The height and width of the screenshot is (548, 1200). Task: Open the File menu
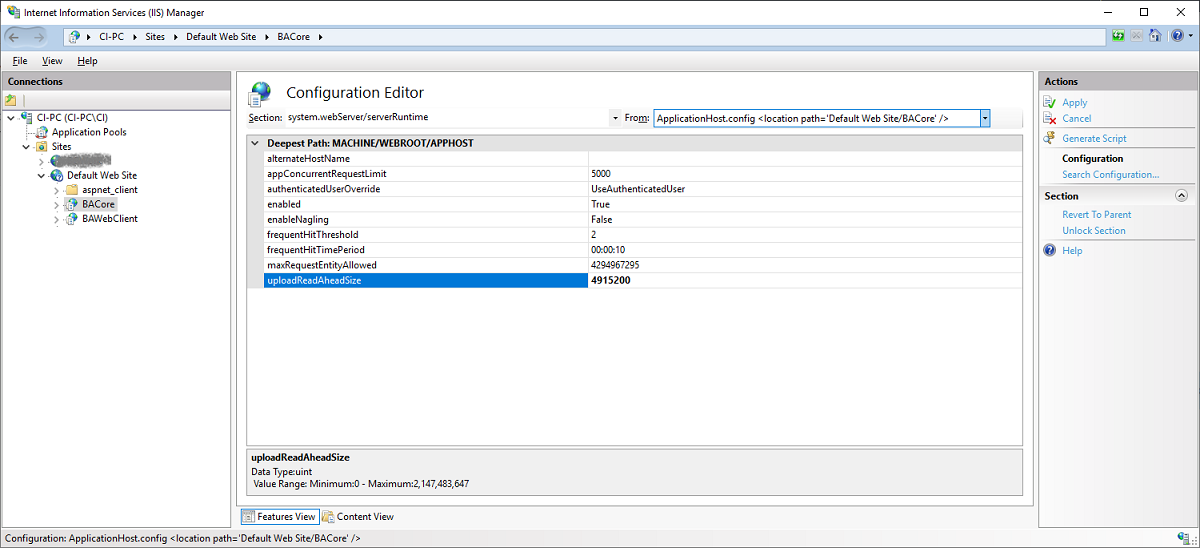click(20, 61)
